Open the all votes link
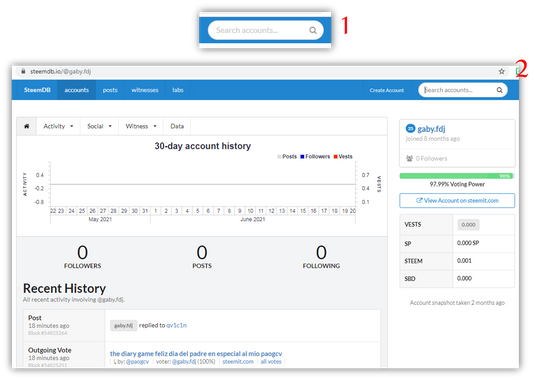The image size is (544, 380). [271, 362]
